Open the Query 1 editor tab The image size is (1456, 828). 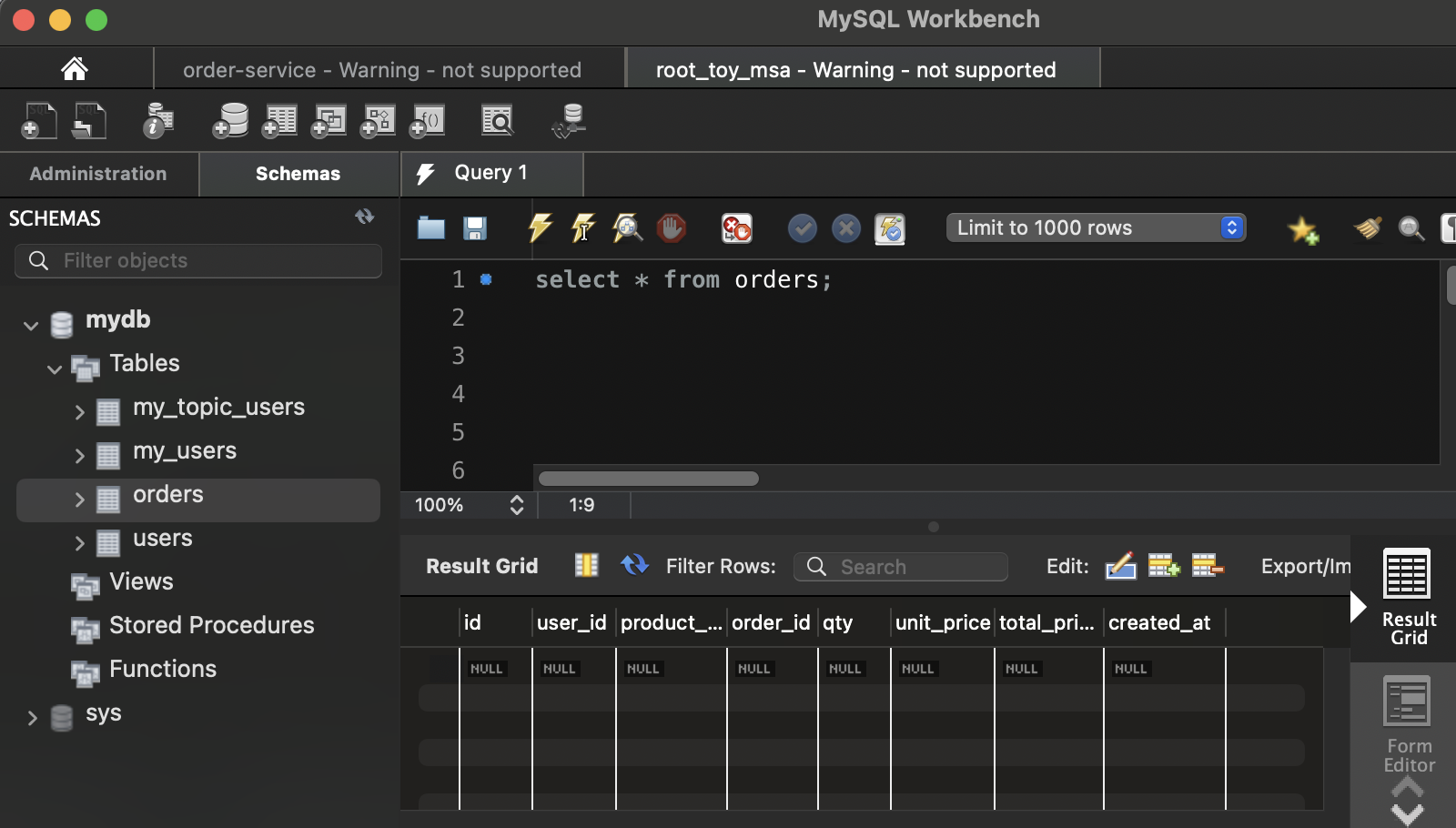pos(491,173)
